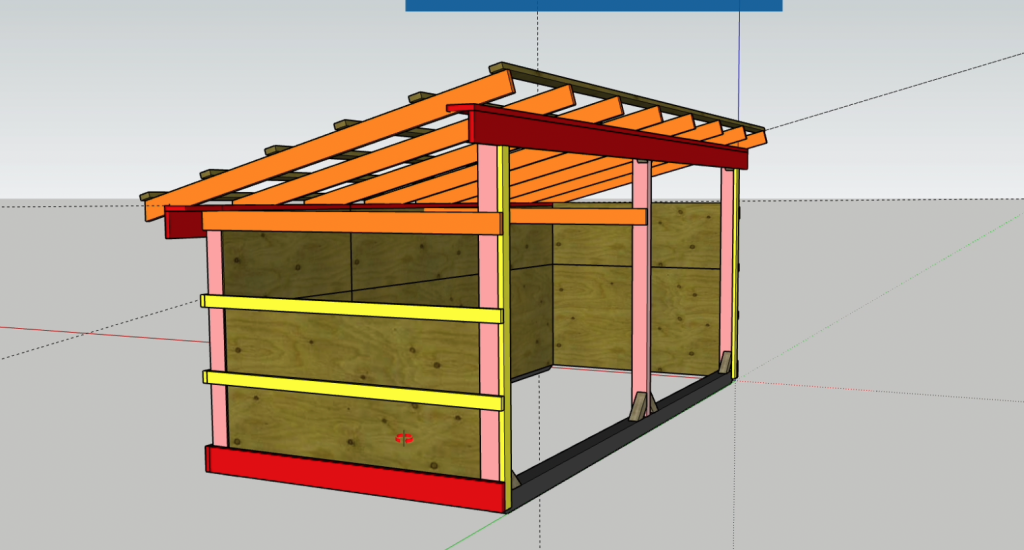Select the dark red beam end at the low roof corner

(x=184, y=221)
